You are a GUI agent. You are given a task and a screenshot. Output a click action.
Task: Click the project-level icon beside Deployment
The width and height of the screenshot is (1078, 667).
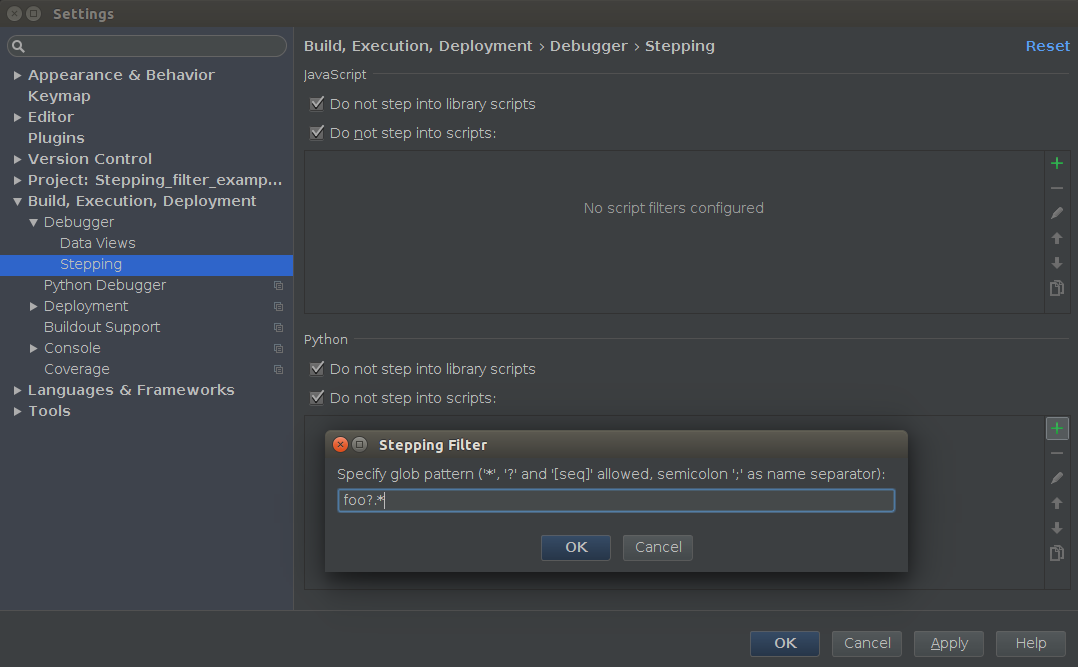click(x=278, y=307)
